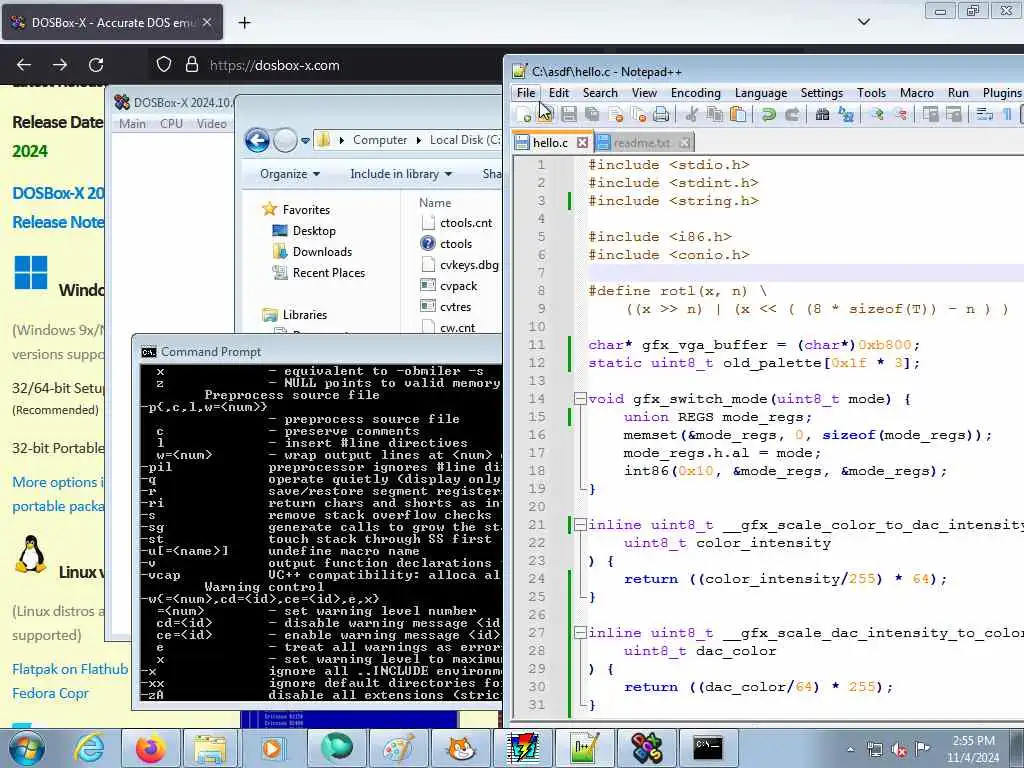This screenshot has height=768, width=1024.
Task: Click the Replace icon in Notepad++ toolbar
Action: click(x=846, y=115)
